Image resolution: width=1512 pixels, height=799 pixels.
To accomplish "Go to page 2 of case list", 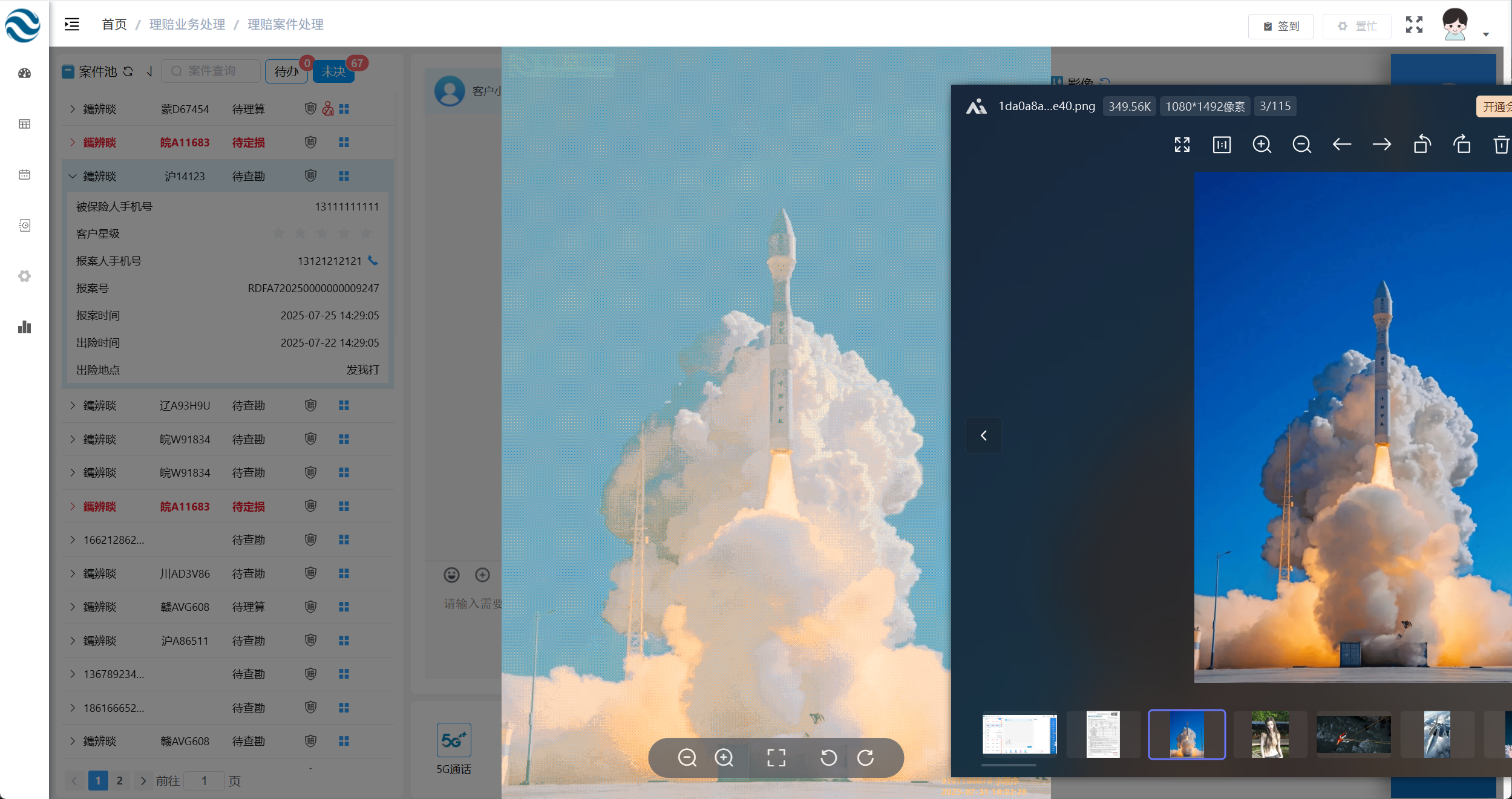I will [x=119, y=780].
